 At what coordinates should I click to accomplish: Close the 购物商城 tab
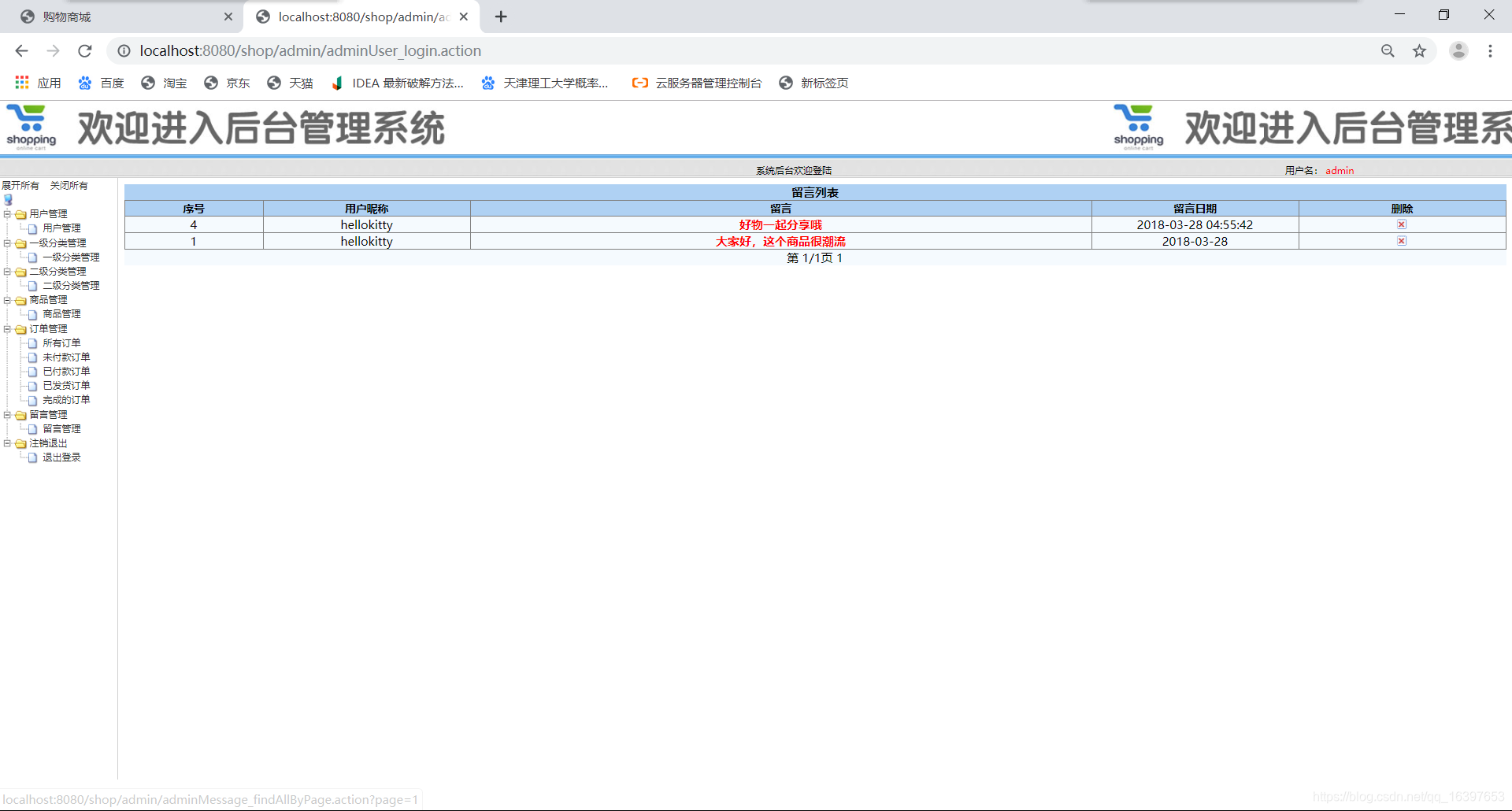(228, 17)
